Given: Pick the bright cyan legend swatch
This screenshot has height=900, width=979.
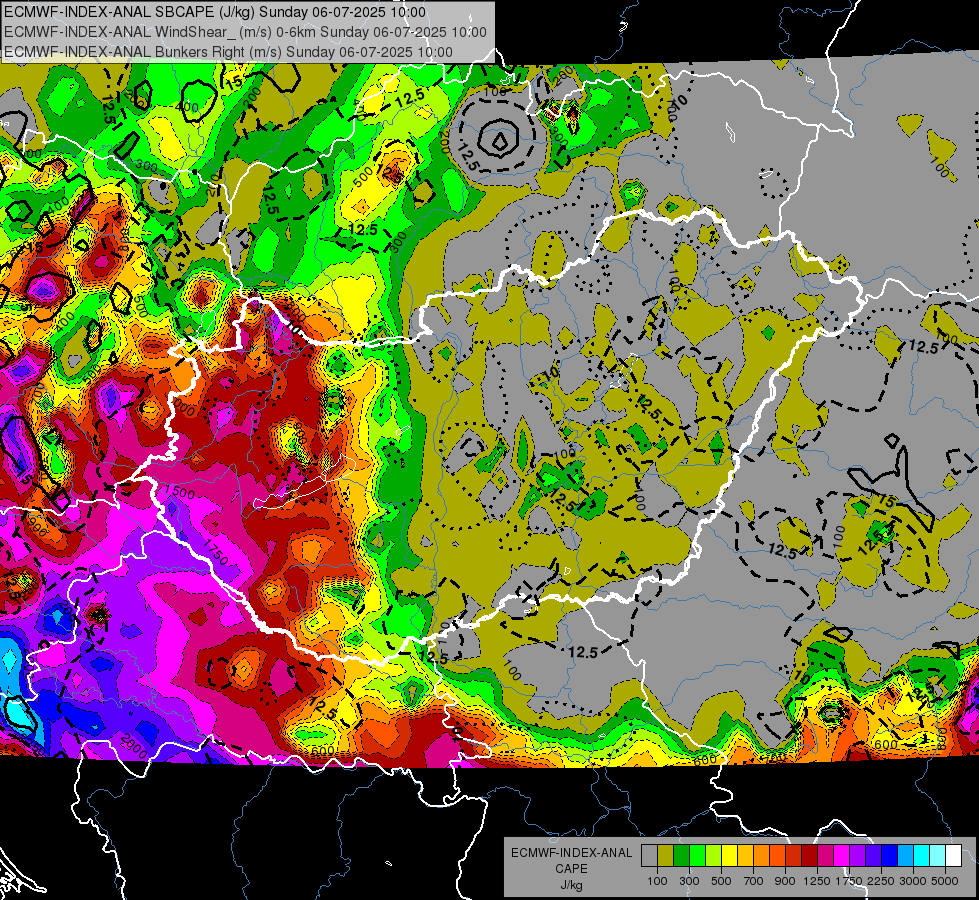Looking at the screenshot, I should pyautogui.click(x=921, y=856).
